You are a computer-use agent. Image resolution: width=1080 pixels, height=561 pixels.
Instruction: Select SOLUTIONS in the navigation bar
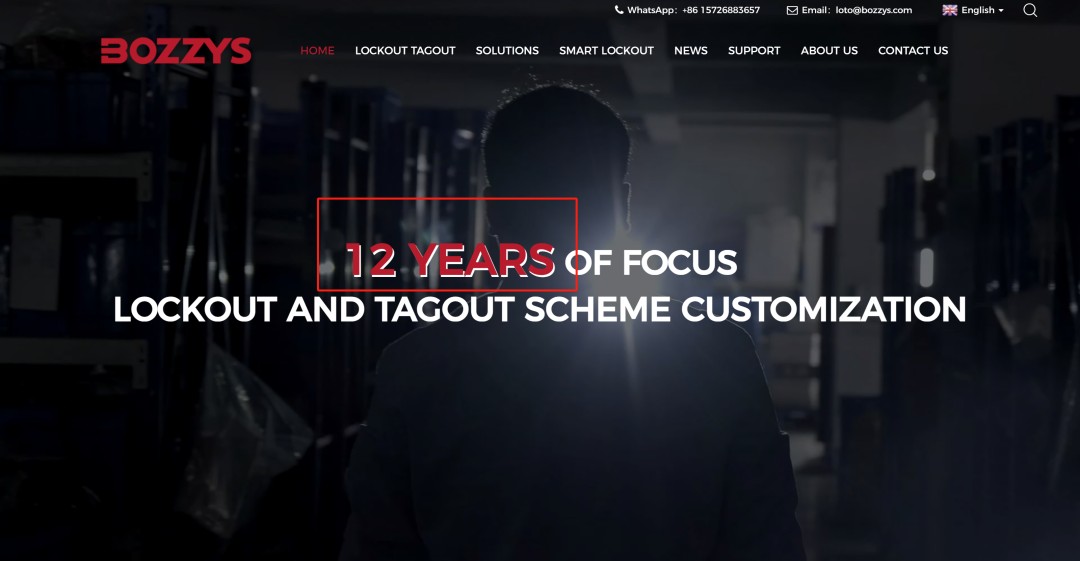[507, 51]
